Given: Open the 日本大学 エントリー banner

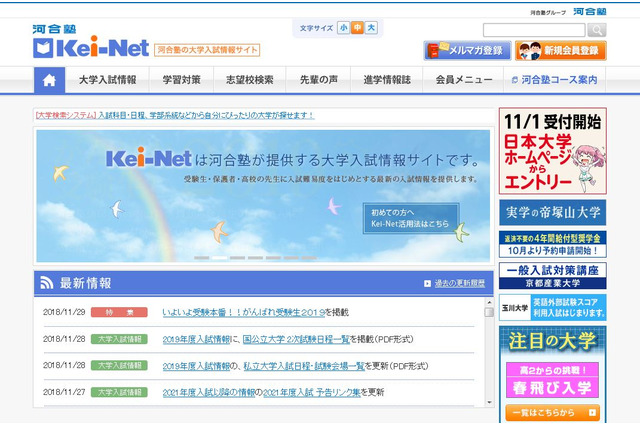Looking at the screenshot, I should tap(553, 151).
